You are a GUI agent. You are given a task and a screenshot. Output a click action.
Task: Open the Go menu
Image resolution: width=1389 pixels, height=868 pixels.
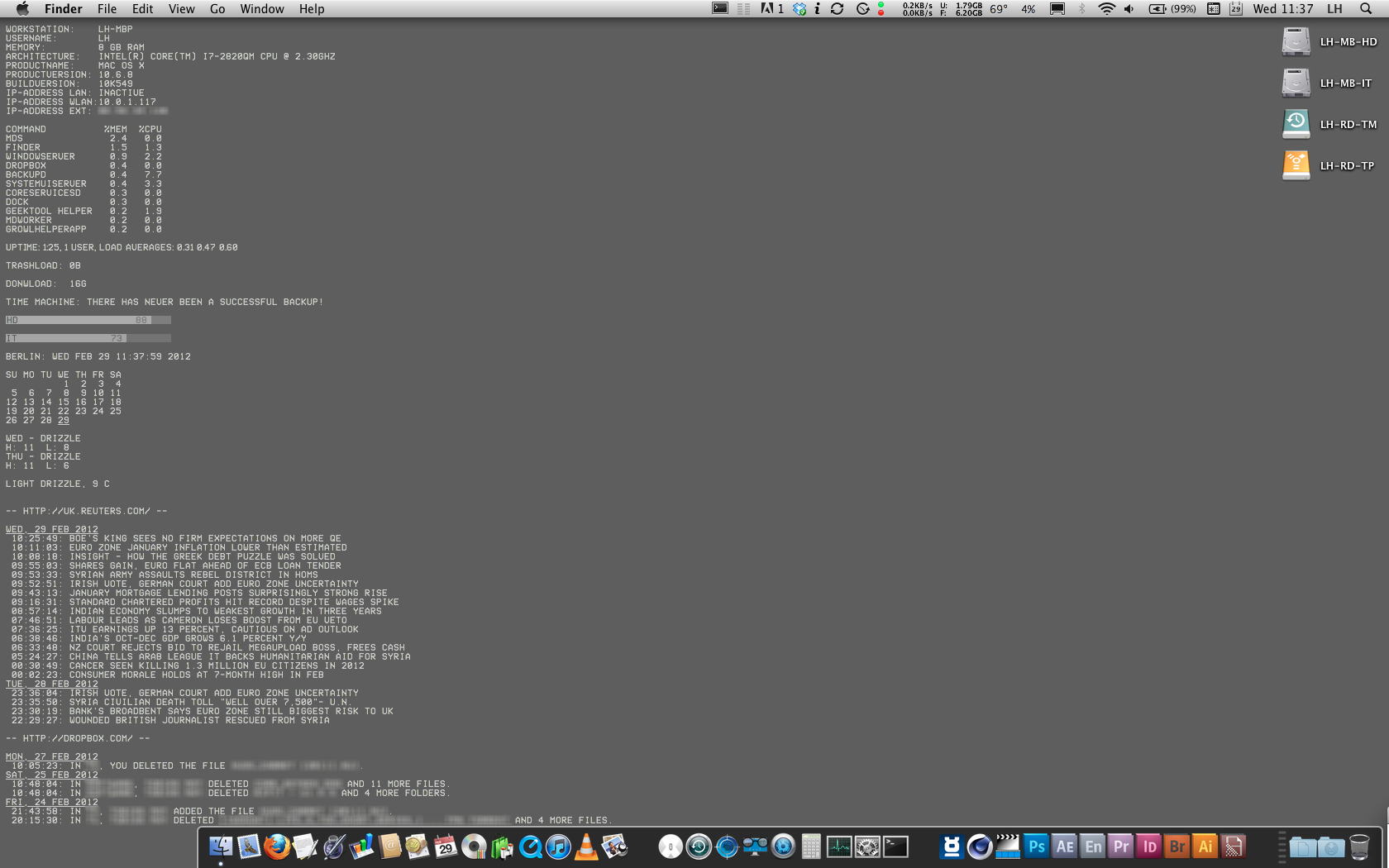[217, 8]
